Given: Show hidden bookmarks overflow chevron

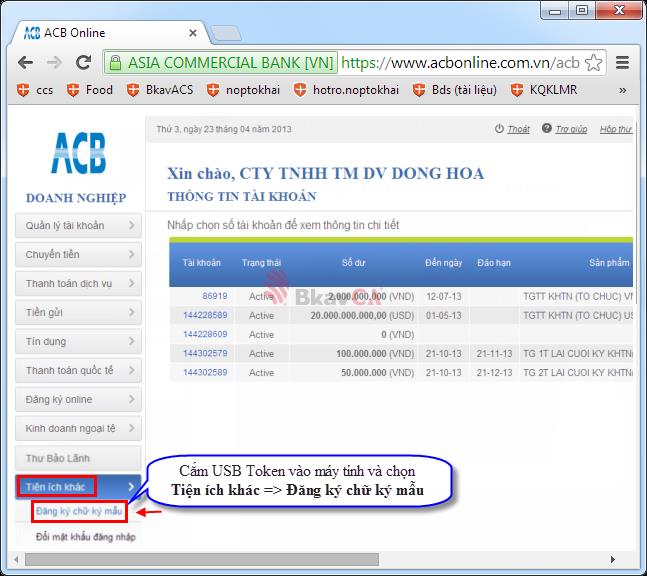Looking at the screenshot, I should click(x=623, y=90).
